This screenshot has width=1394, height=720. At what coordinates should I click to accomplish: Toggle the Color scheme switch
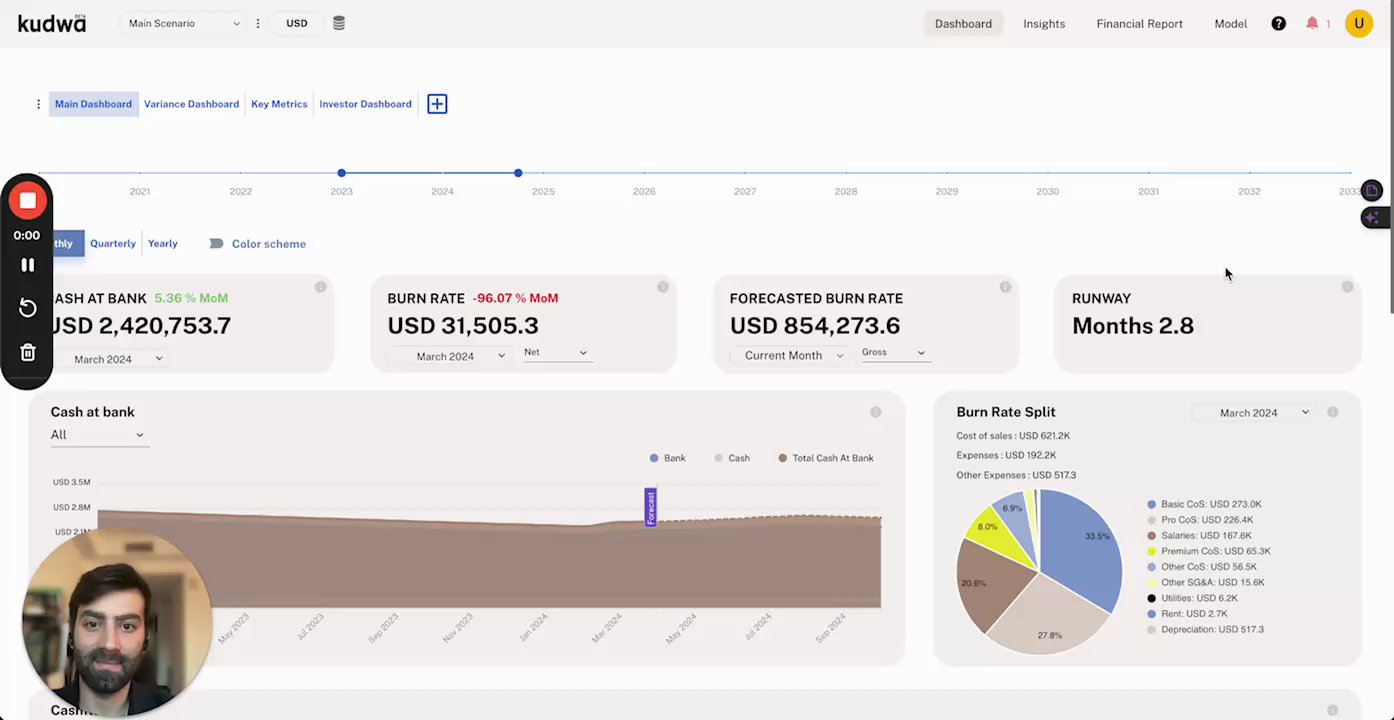216,244
